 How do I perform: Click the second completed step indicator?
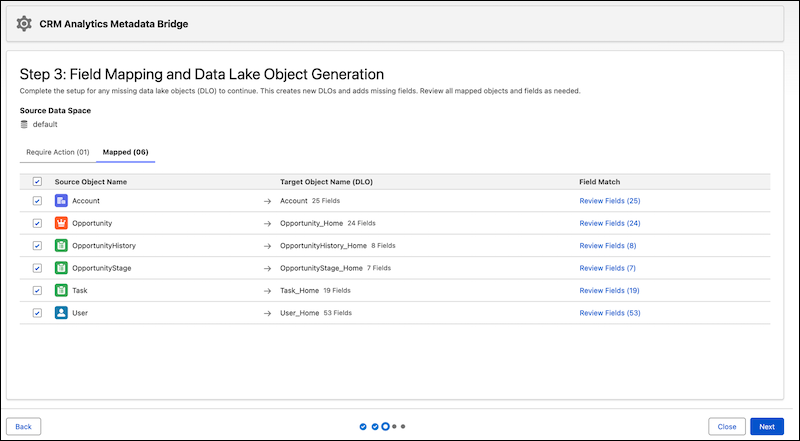click(375, 427)
